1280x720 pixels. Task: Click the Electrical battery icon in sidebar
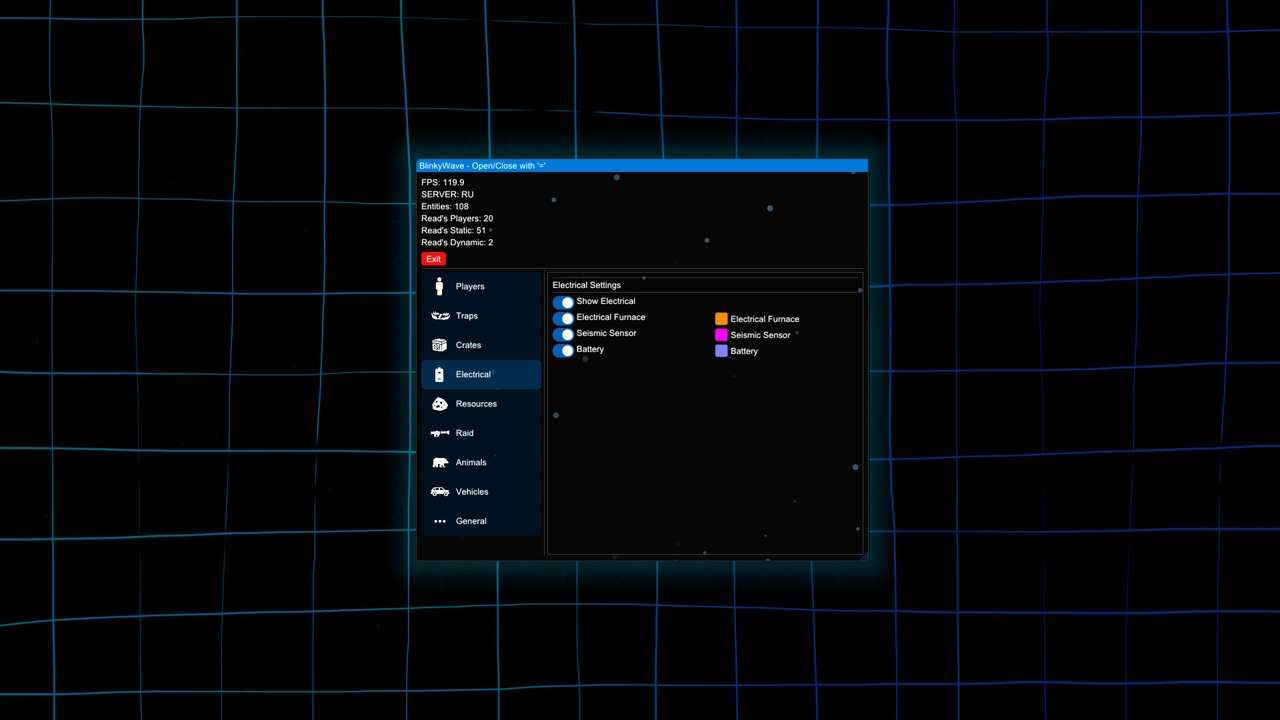tap(439, 375)
